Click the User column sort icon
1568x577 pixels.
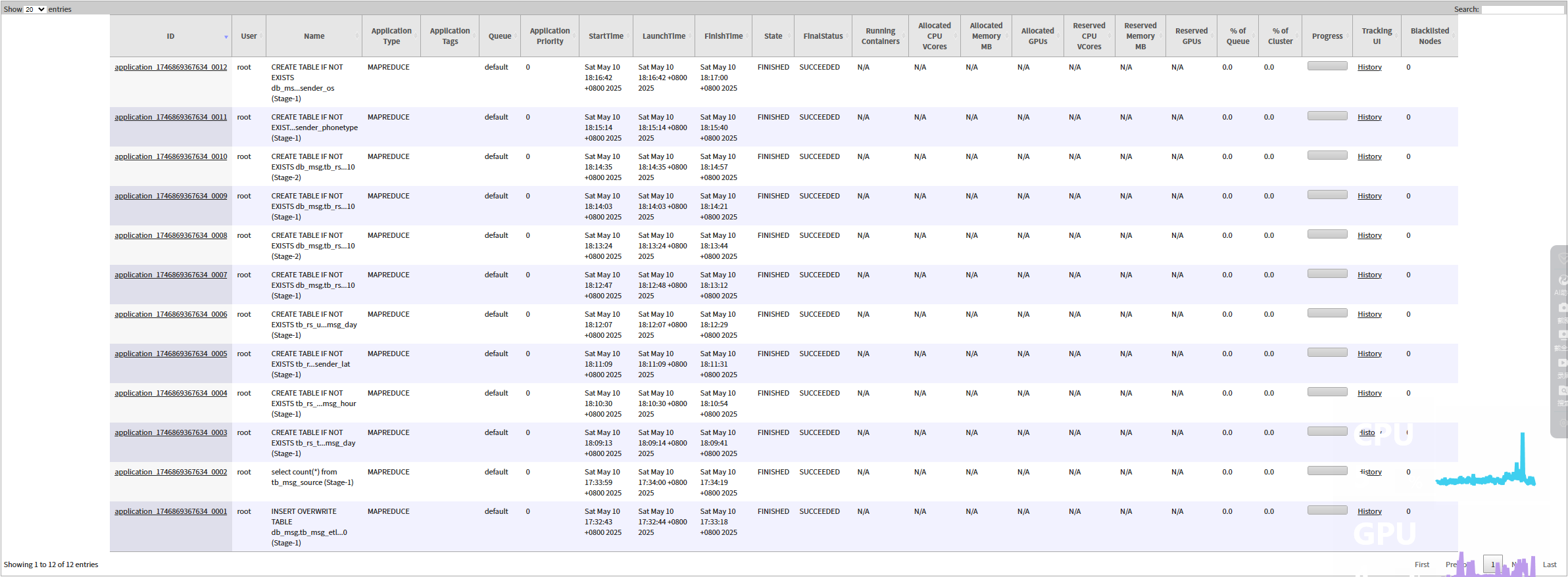coord(261,36)
